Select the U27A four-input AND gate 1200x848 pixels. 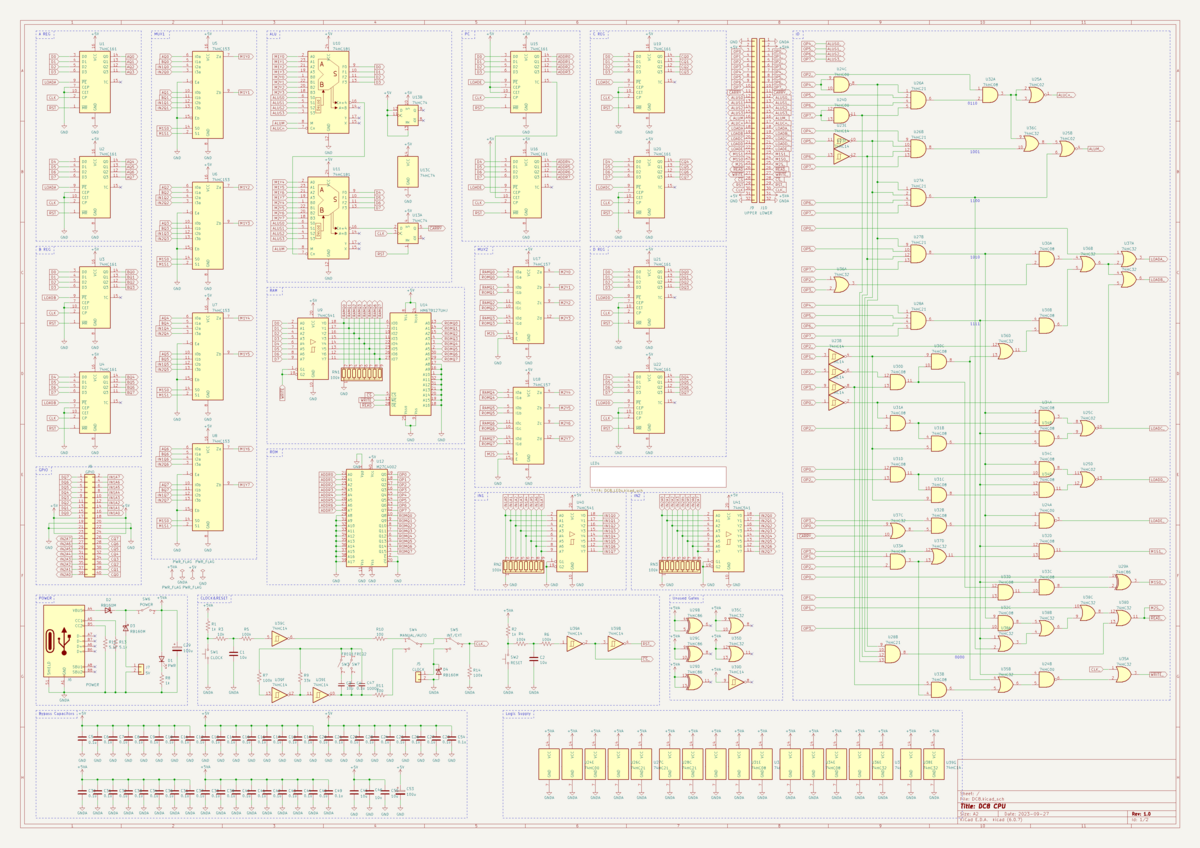coord(917,198)
